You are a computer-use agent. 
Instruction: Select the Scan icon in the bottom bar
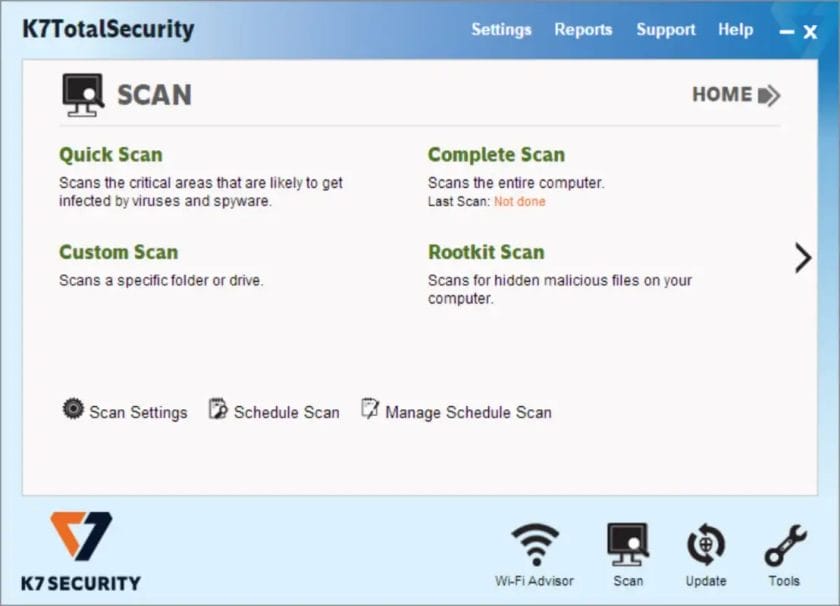[x=628, y=548]
